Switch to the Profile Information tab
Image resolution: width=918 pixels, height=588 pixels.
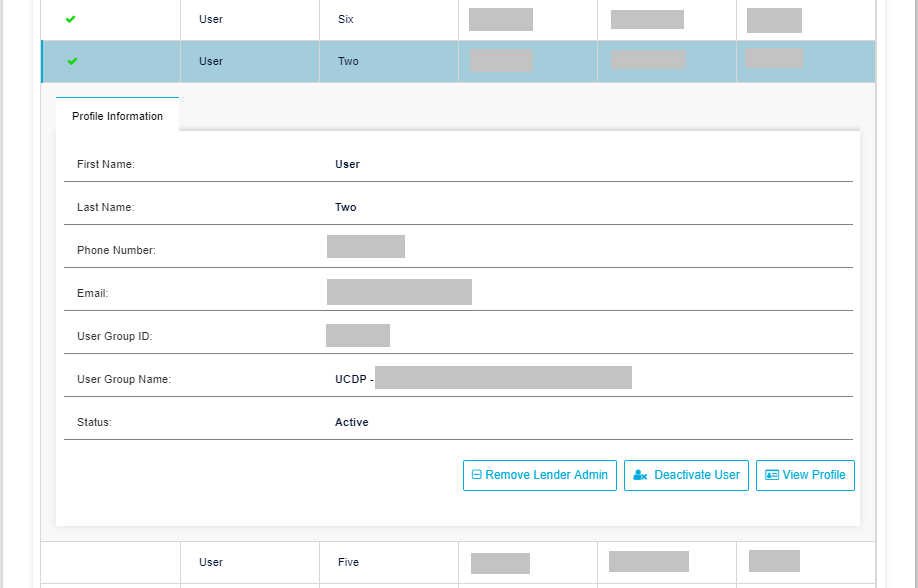coord(117,115)
